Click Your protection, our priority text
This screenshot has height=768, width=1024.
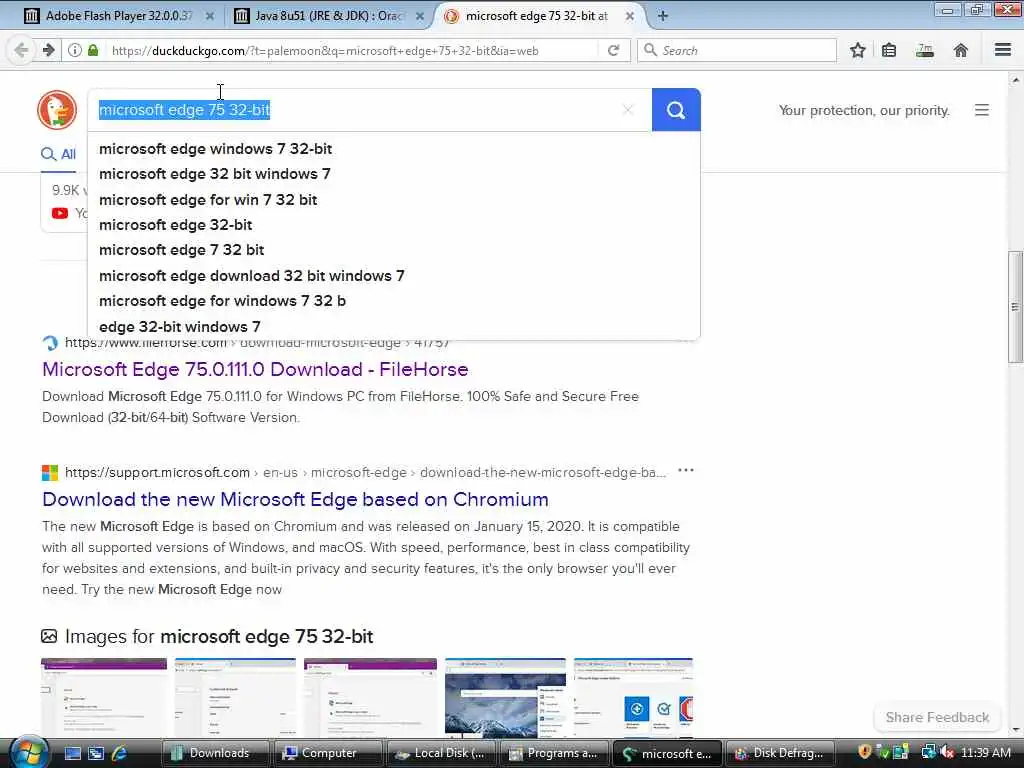pos(864,110)
